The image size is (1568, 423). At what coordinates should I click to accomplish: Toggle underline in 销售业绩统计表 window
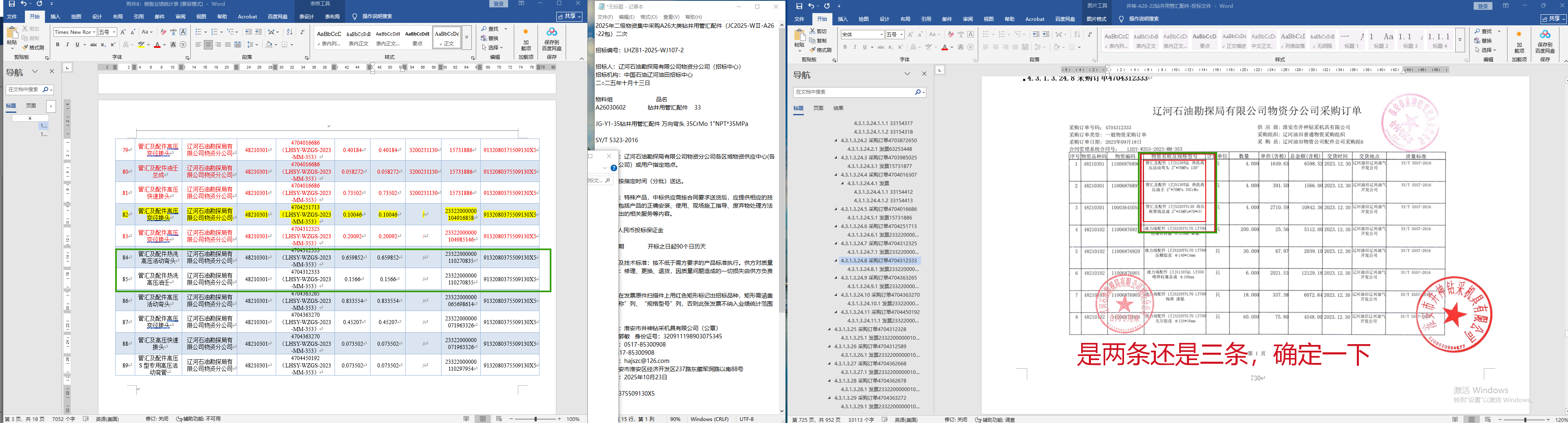[77, 45]
